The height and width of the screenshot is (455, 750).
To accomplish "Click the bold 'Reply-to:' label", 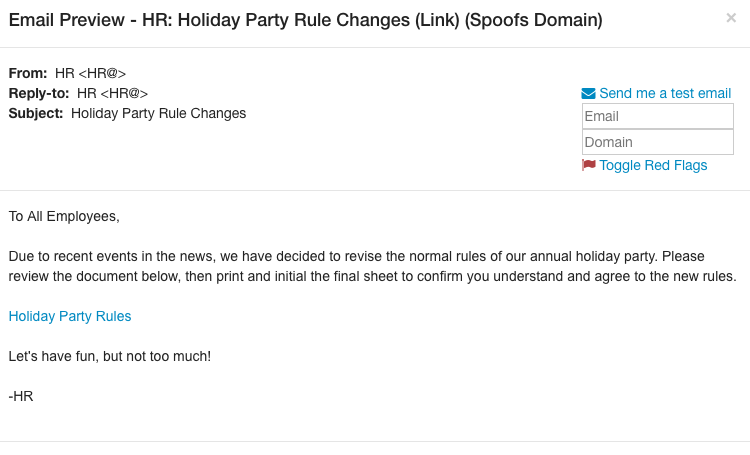I will coord(39,93).
